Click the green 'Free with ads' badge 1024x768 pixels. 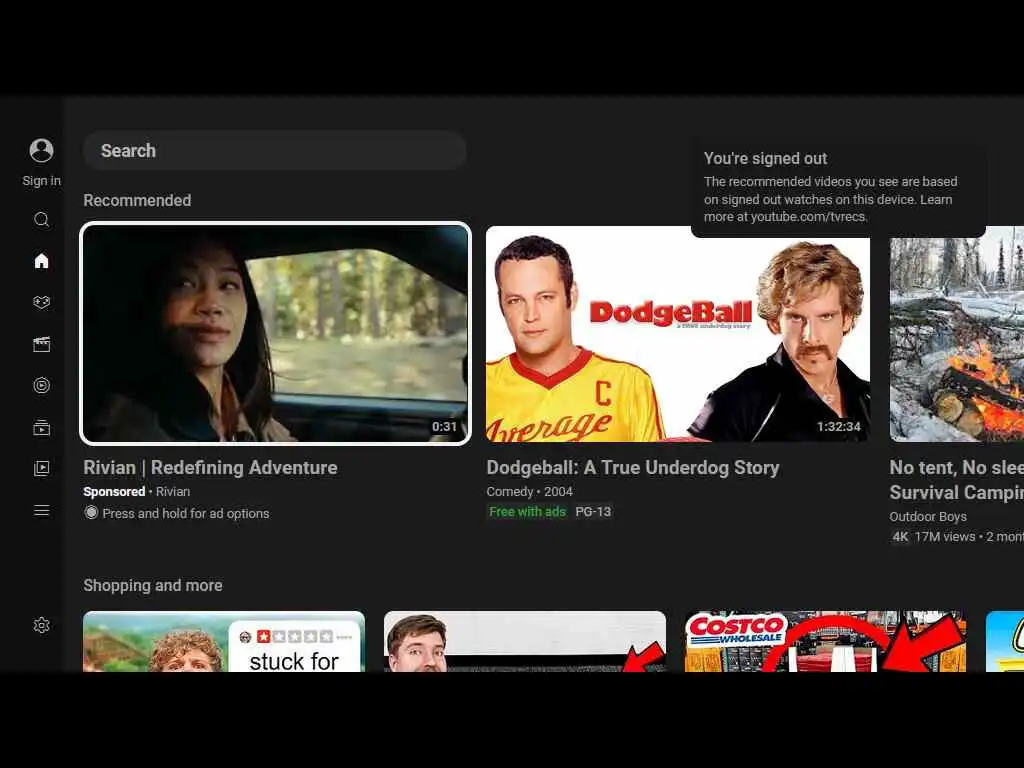coord(528,512)
